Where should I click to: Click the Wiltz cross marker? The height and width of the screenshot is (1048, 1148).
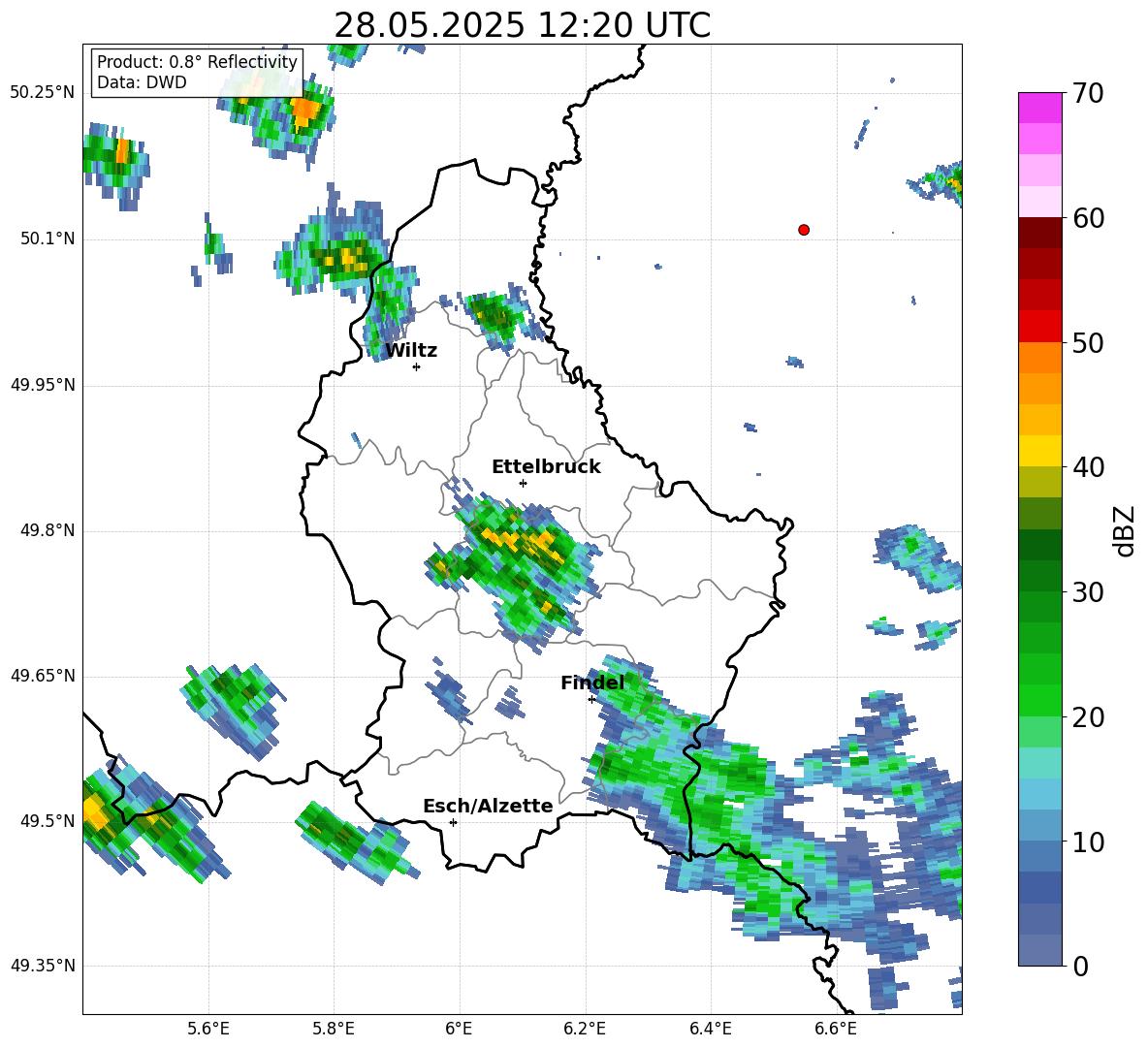click(x=416, y=366)
